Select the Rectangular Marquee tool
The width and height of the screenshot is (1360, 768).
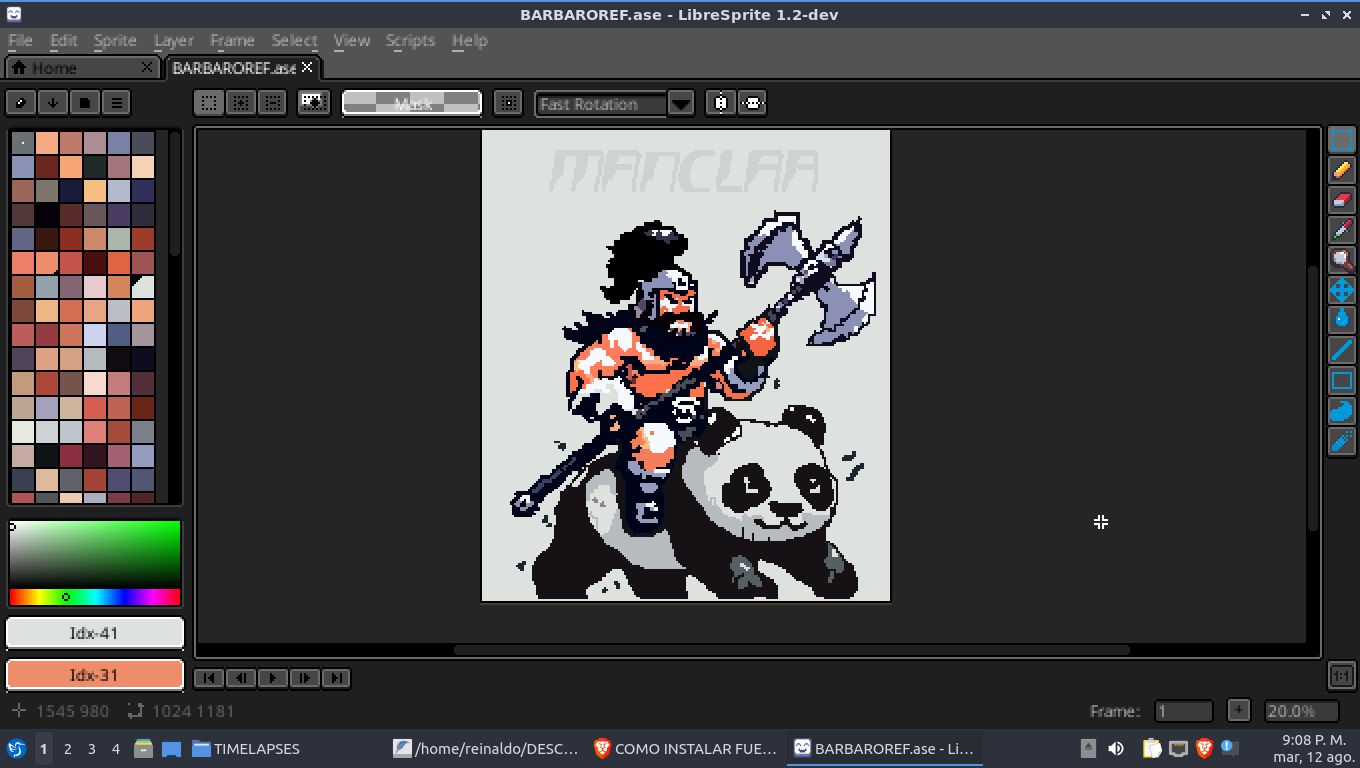coord(1341,140)
